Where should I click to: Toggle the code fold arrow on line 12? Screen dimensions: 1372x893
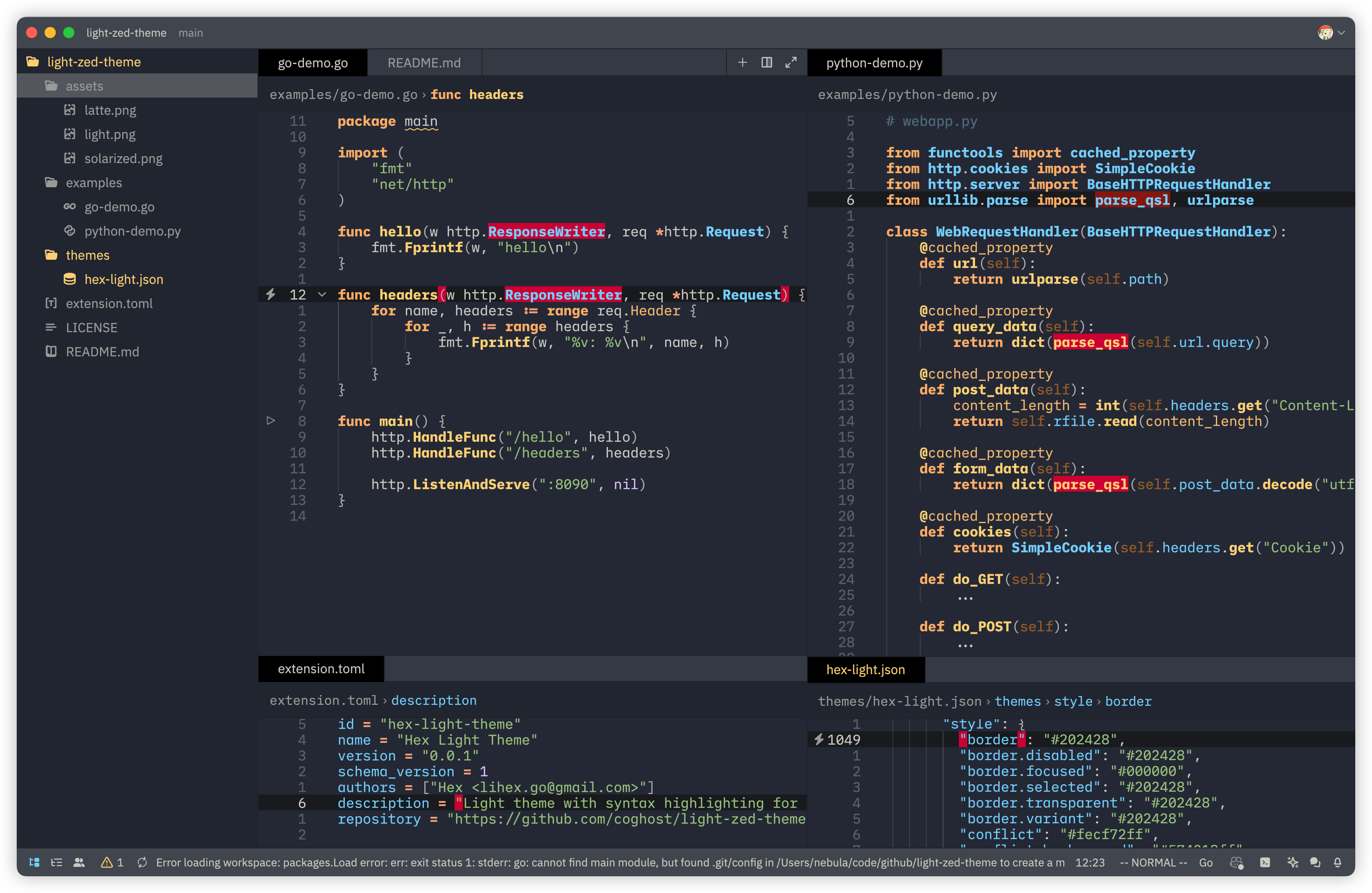coord(322,294)
